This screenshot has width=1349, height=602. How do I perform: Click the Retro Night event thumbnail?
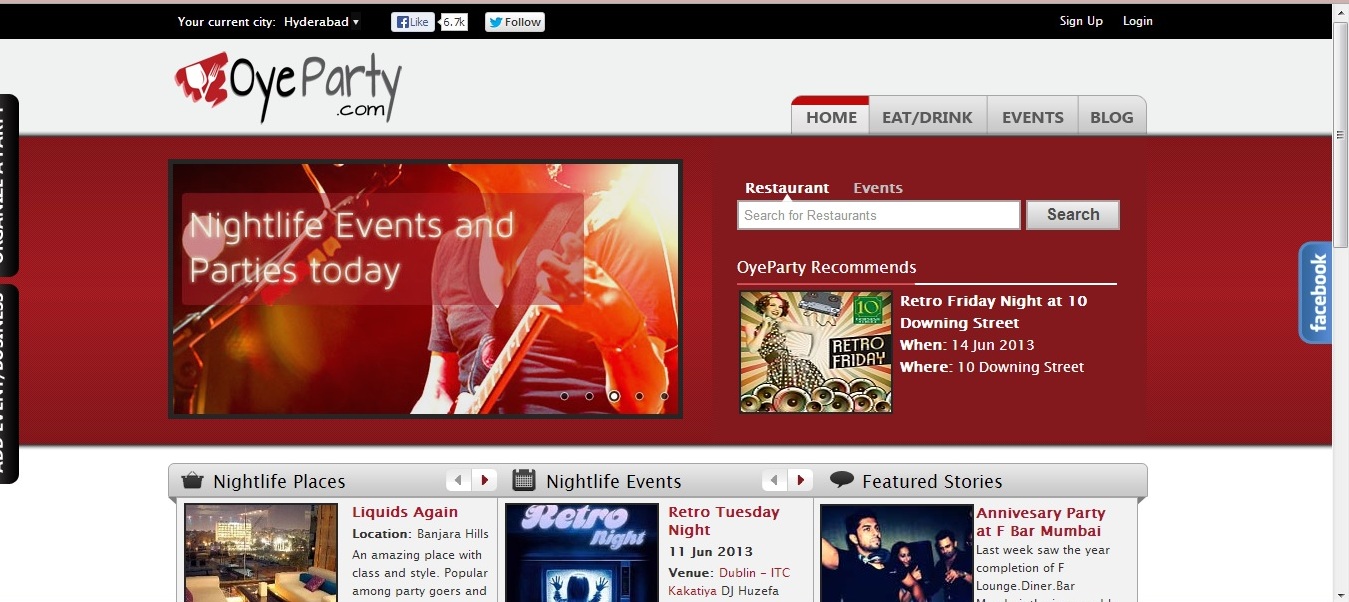point(582,552)
